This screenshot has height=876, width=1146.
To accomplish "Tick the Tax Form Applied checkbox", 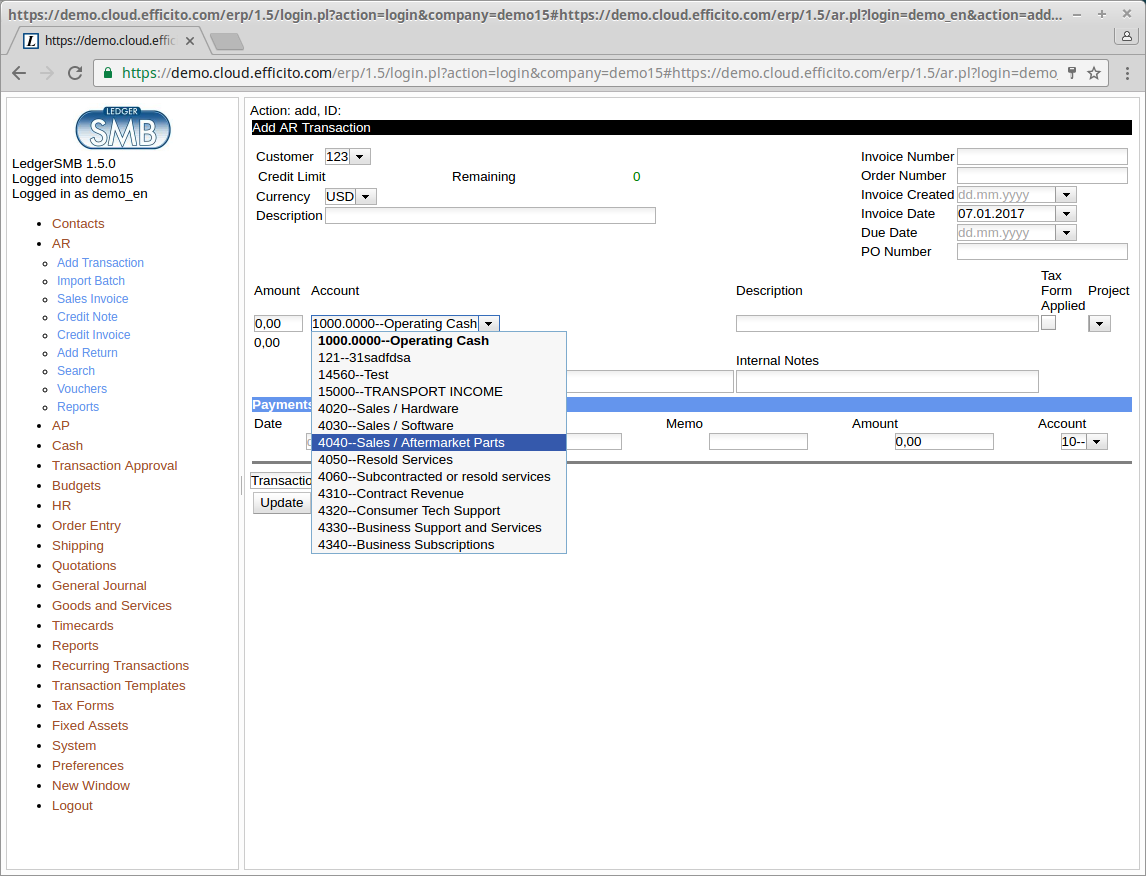I will click(1048, 323).
